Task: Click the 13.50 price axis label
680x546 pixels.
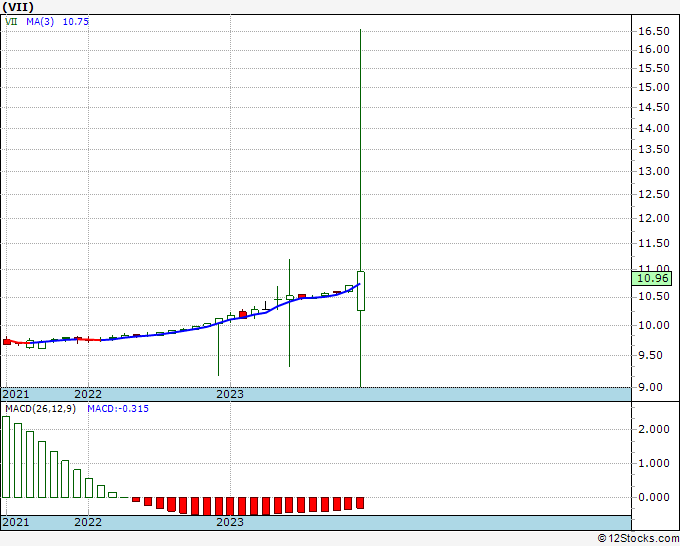Action: tap(654, 149)
